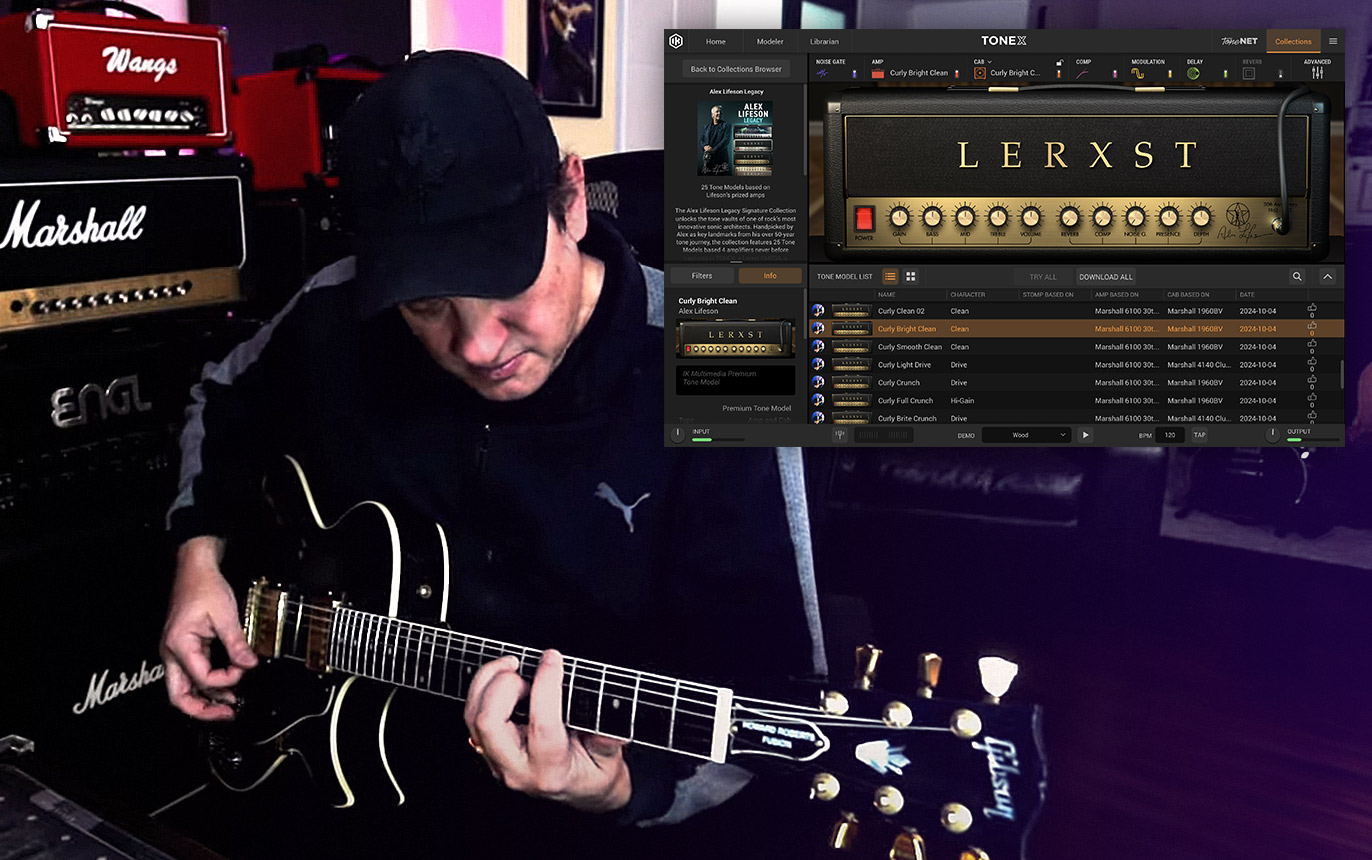Open the hamburger menu icon

click(x=1333, y=41)
